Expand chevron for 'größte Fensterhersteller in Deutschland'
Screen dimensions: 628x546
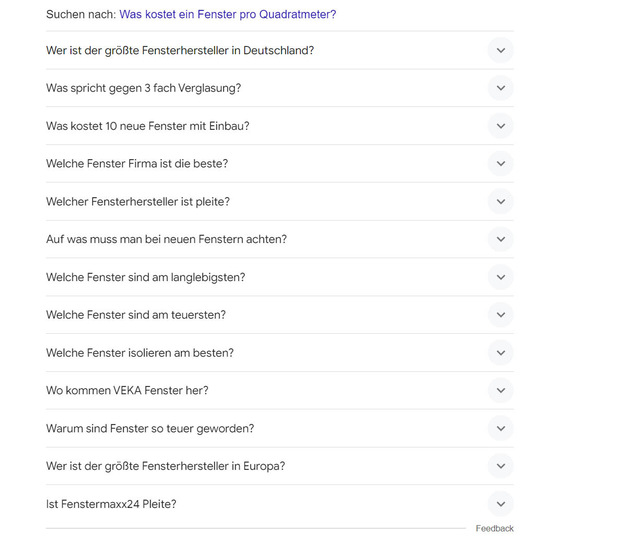501,50
